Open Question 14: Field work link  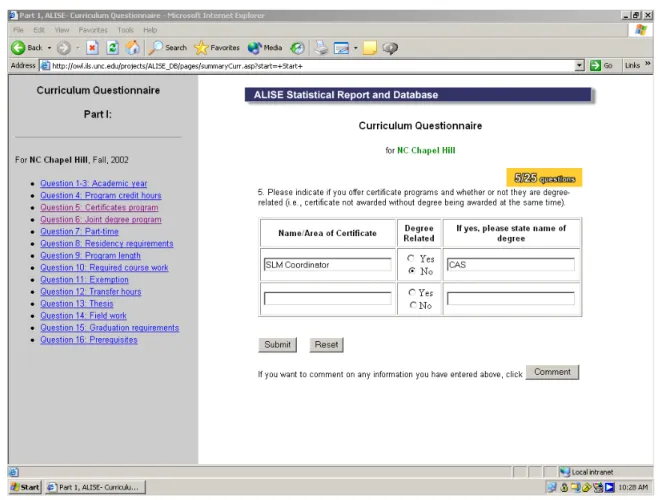pyautogui.click(x=83, y=316)
